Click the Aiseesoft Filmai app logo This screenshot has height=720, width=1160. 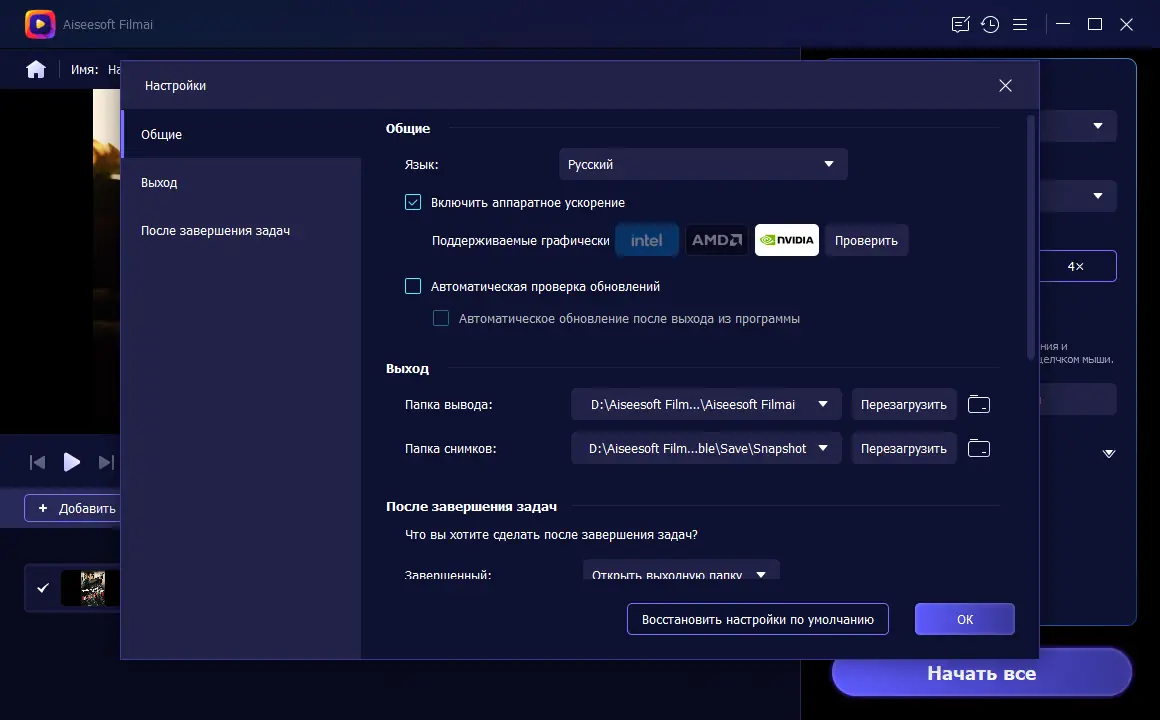click(40, 24)
